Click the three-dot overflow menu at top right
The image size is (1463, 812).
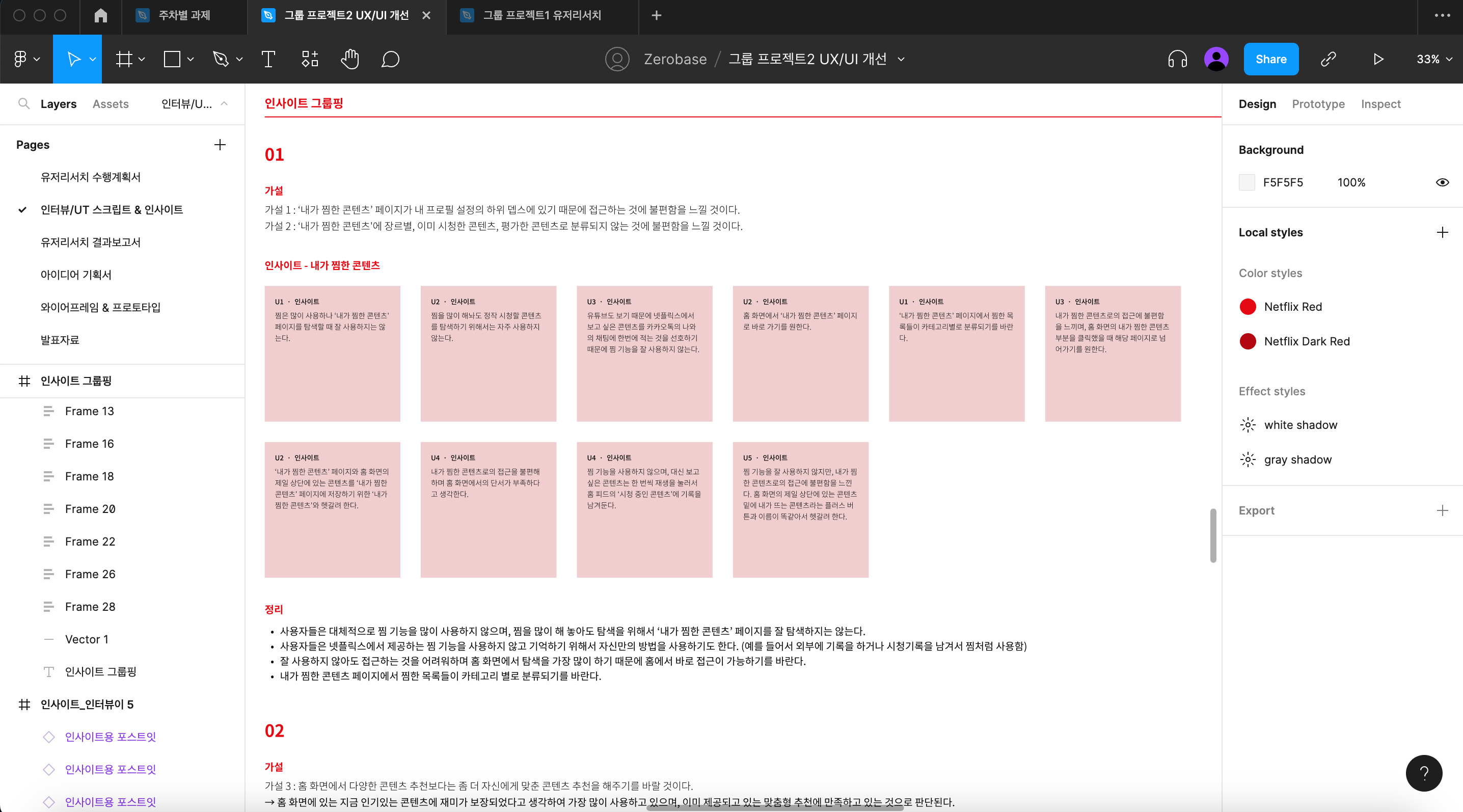[x=1442, y=15]
